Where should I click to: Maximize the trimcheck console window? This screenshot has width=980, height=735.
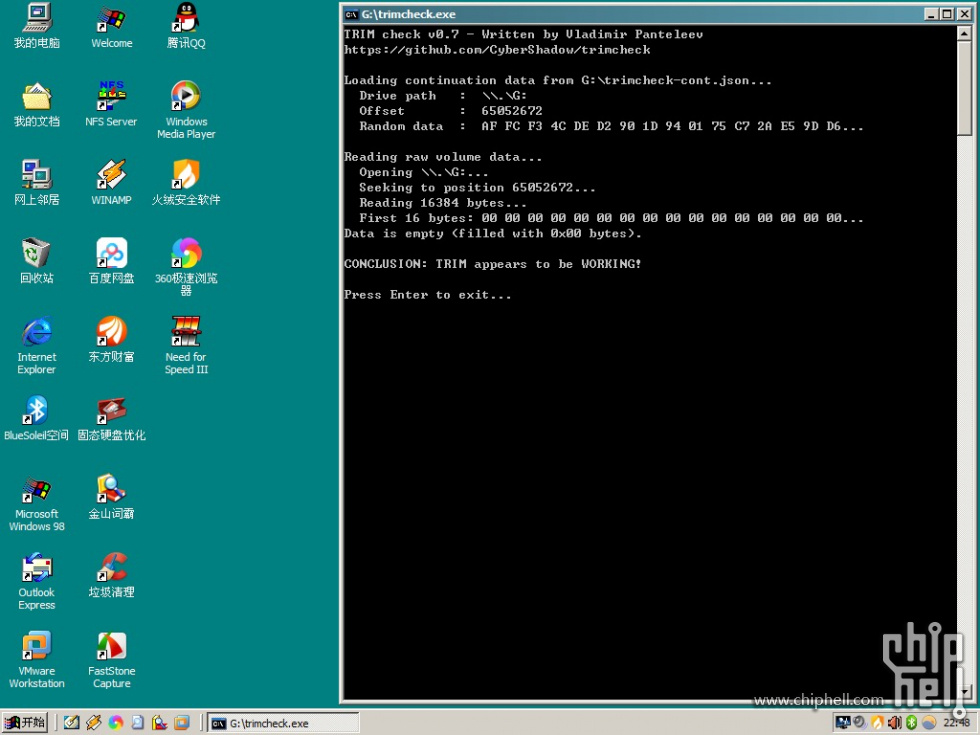(948, 14)
